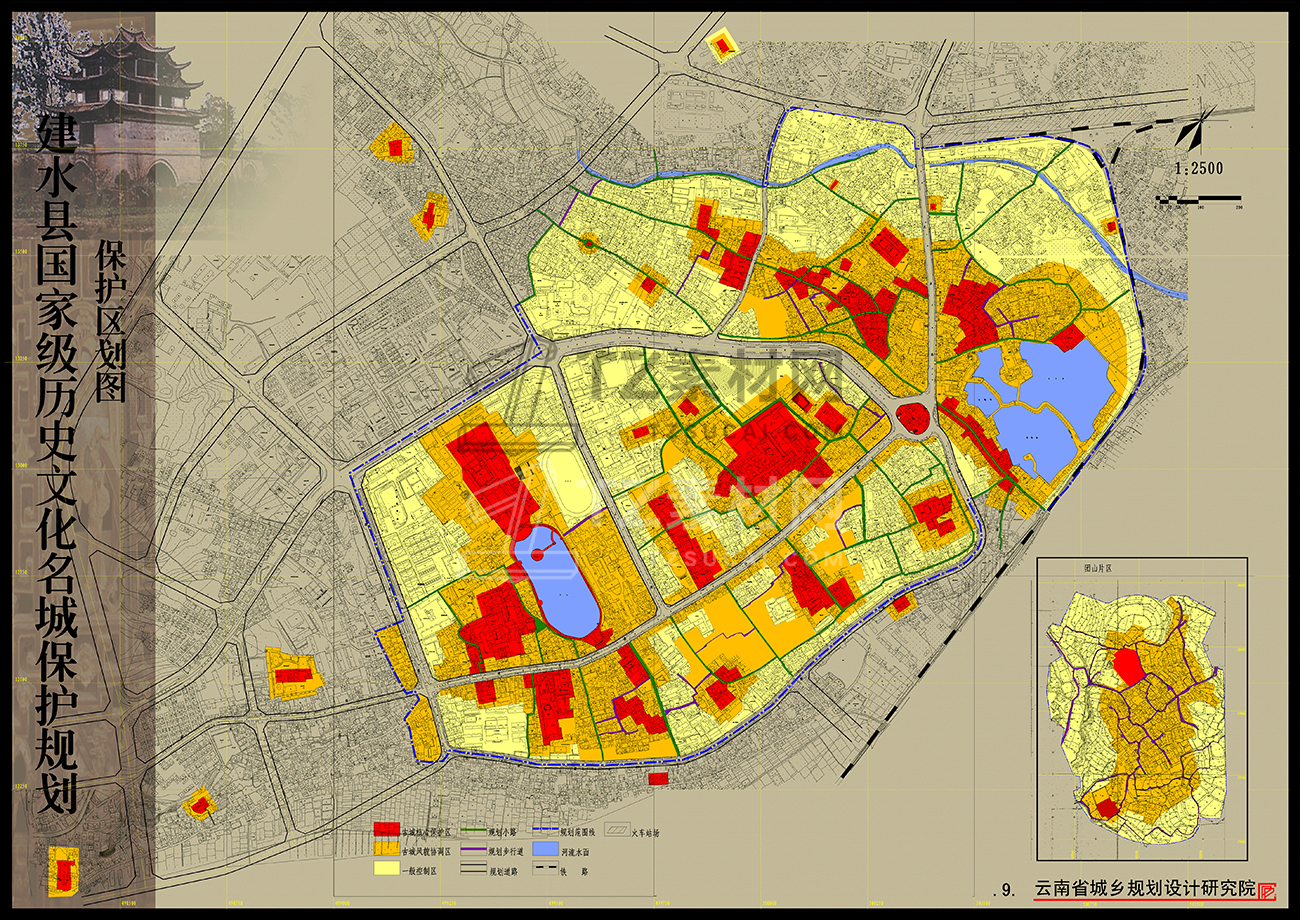1300x920 pixels.
Task: Click the red core protection legend swatch
Action: [386, 831]
